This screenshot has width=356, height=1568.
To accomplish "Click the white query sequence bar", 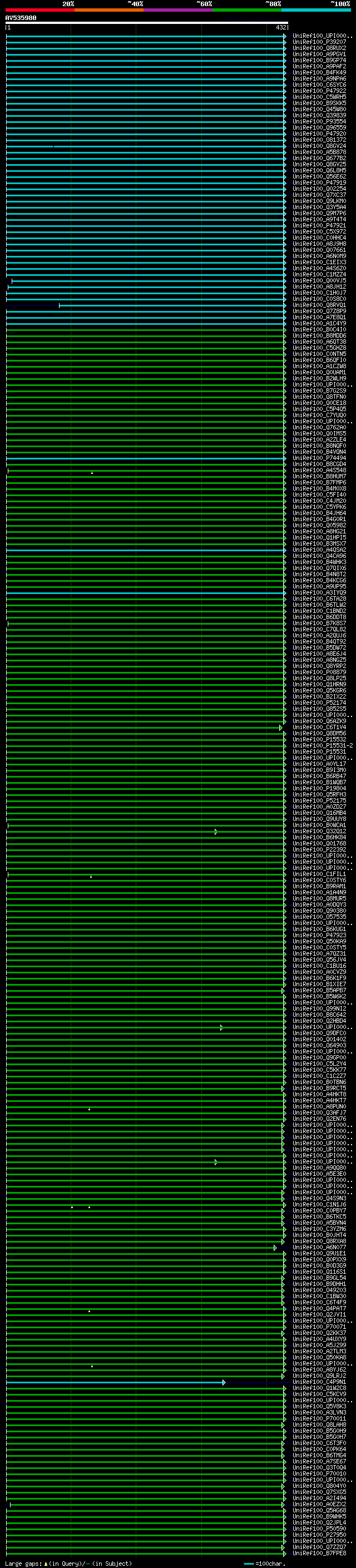I will 147,23.
